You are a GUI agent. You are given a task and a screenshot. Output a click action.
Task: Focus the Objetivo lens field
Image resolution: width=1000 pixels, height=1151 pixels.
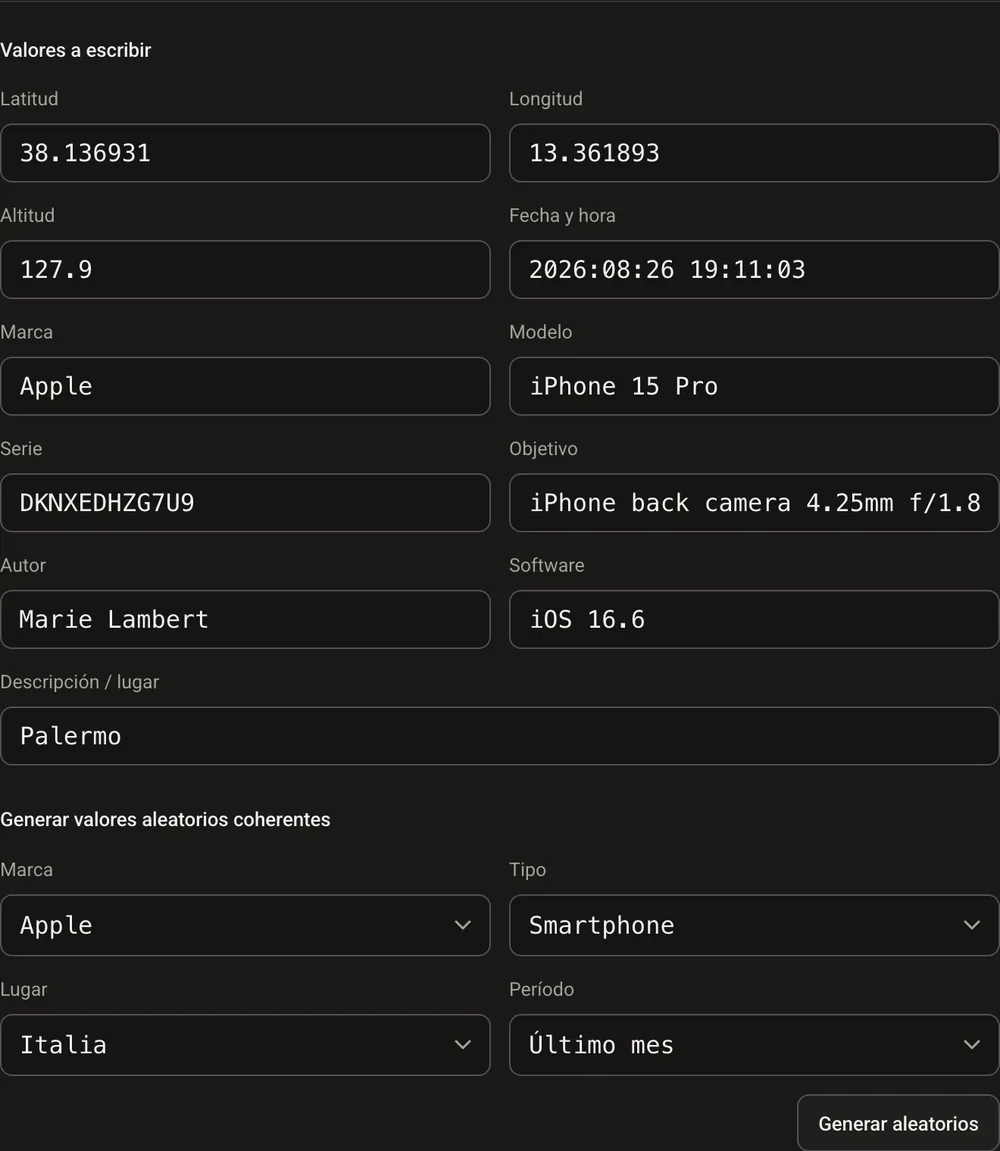pyautogui.click(x=754, y=503)
